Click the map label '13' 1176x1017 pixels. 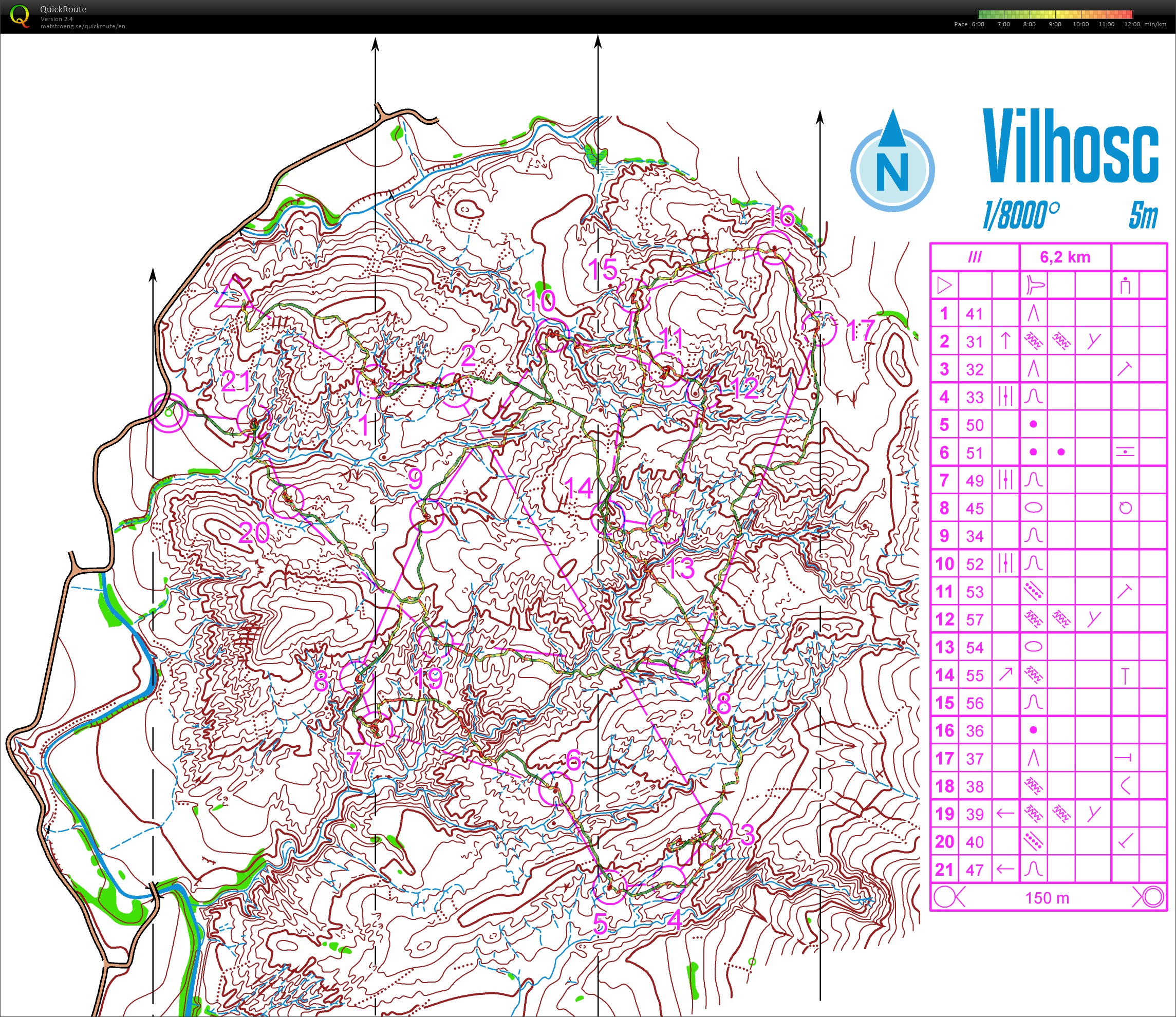pyautogui.click(x=679, y=568)
